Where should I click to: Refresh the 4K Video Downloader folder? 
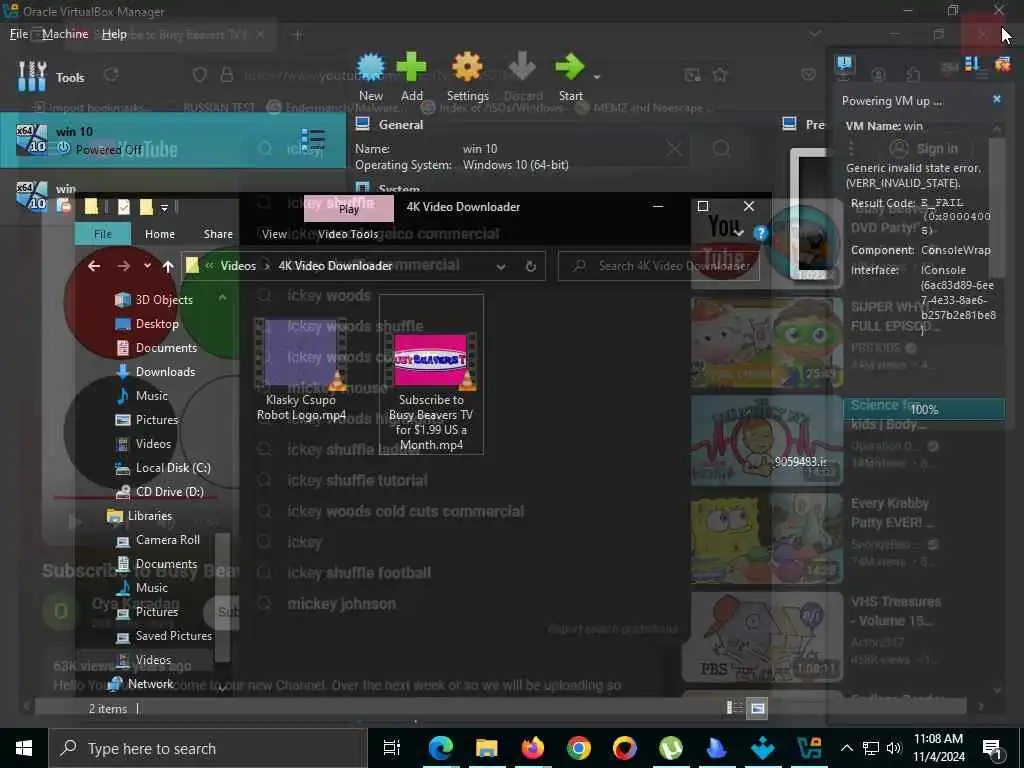tap(531, 266)
